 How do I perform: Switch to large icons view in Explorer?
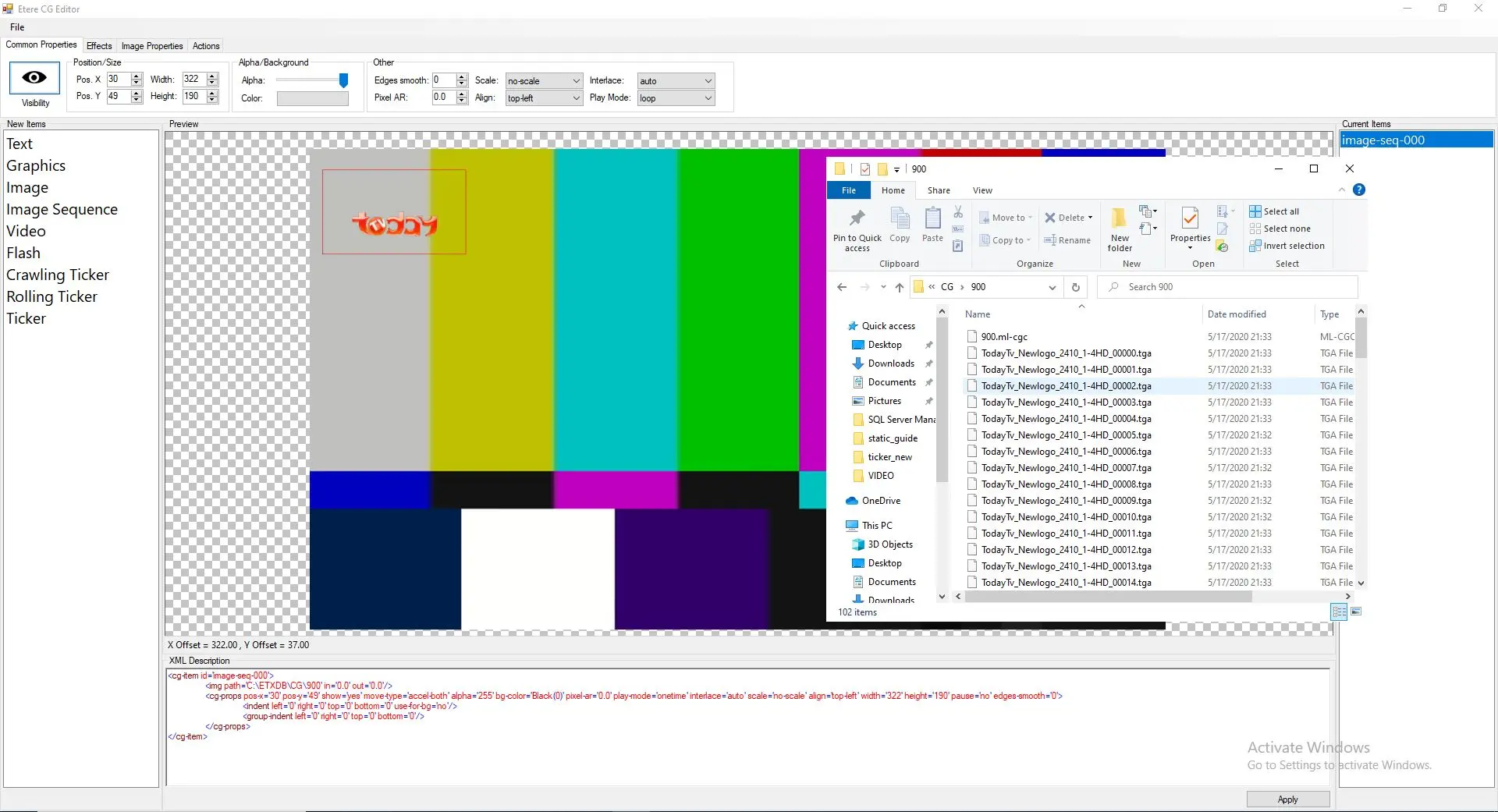[1357, 612]
